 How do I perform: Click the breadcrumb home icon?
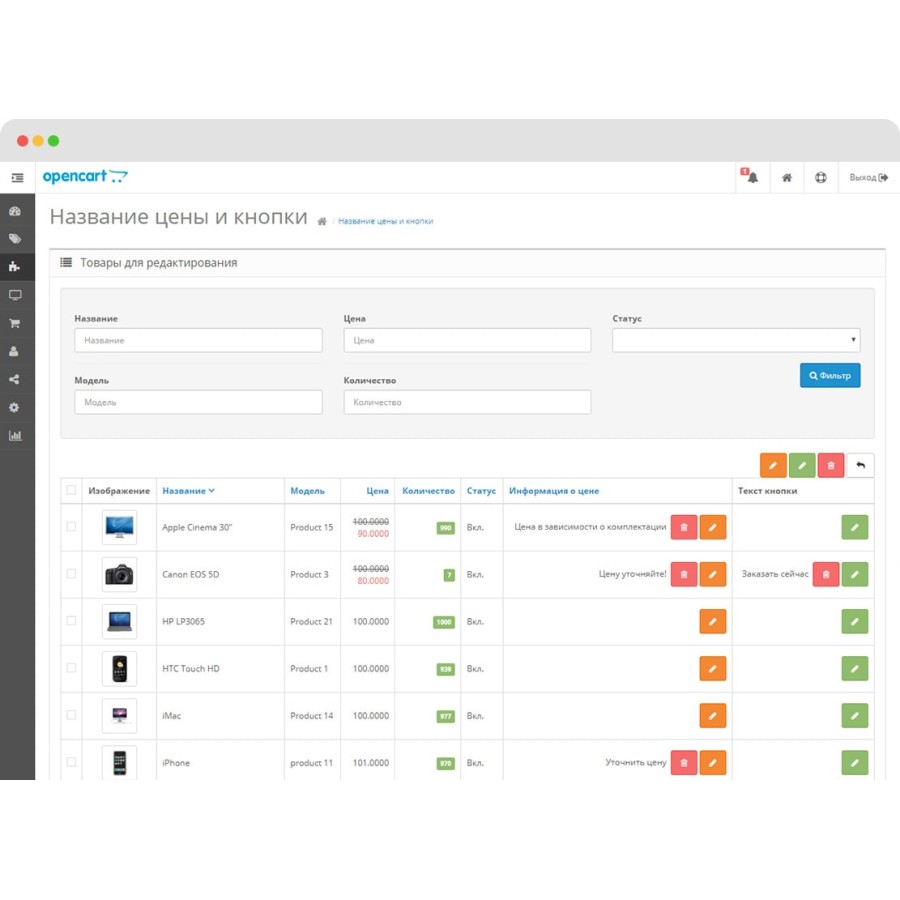322,221
